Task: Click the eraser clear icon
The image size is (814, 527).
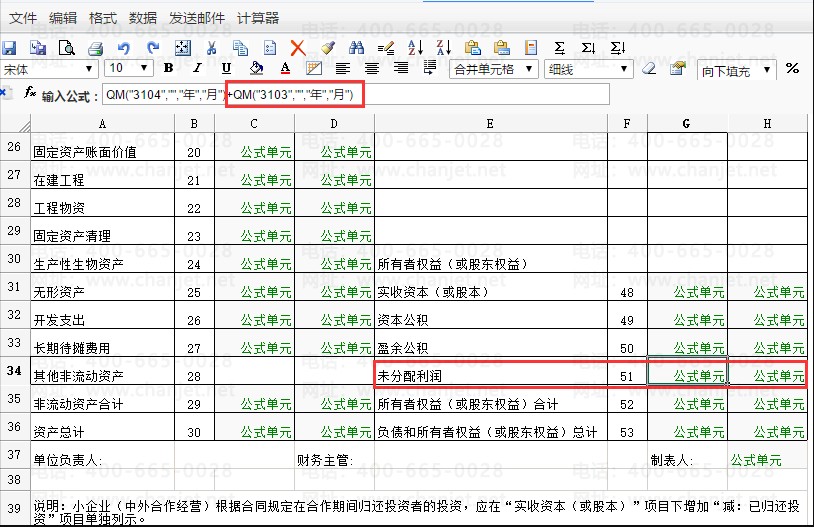Action: (649, 69)
